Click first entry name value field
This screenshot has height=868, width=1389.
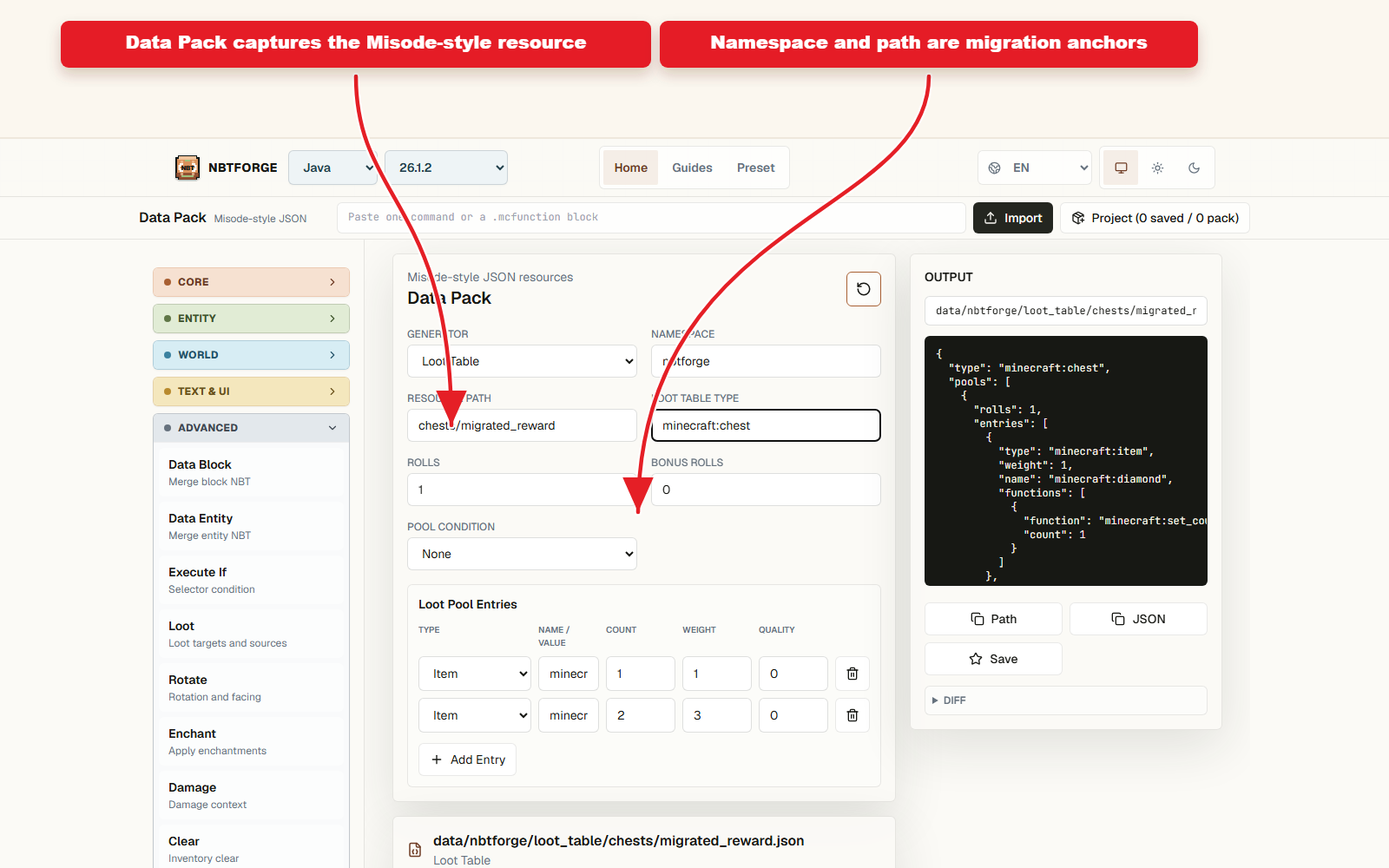click(569, 674)
